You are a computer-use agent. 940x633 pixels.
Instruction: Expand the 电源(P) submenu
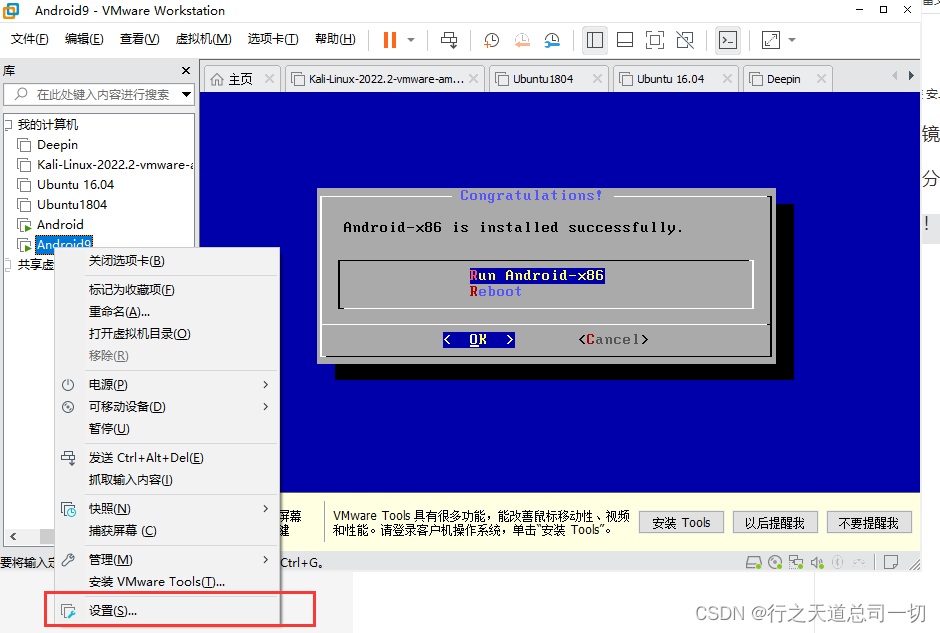[x=167, y=385]
